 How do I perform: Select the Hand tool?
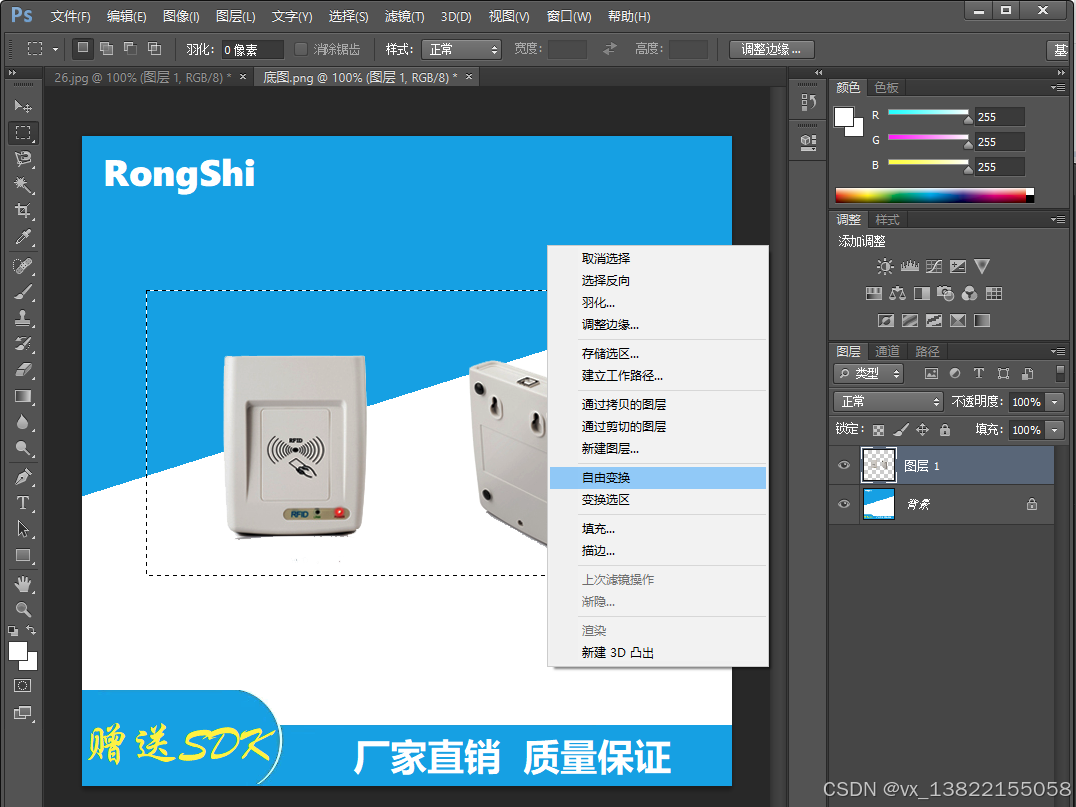point(23,584)
